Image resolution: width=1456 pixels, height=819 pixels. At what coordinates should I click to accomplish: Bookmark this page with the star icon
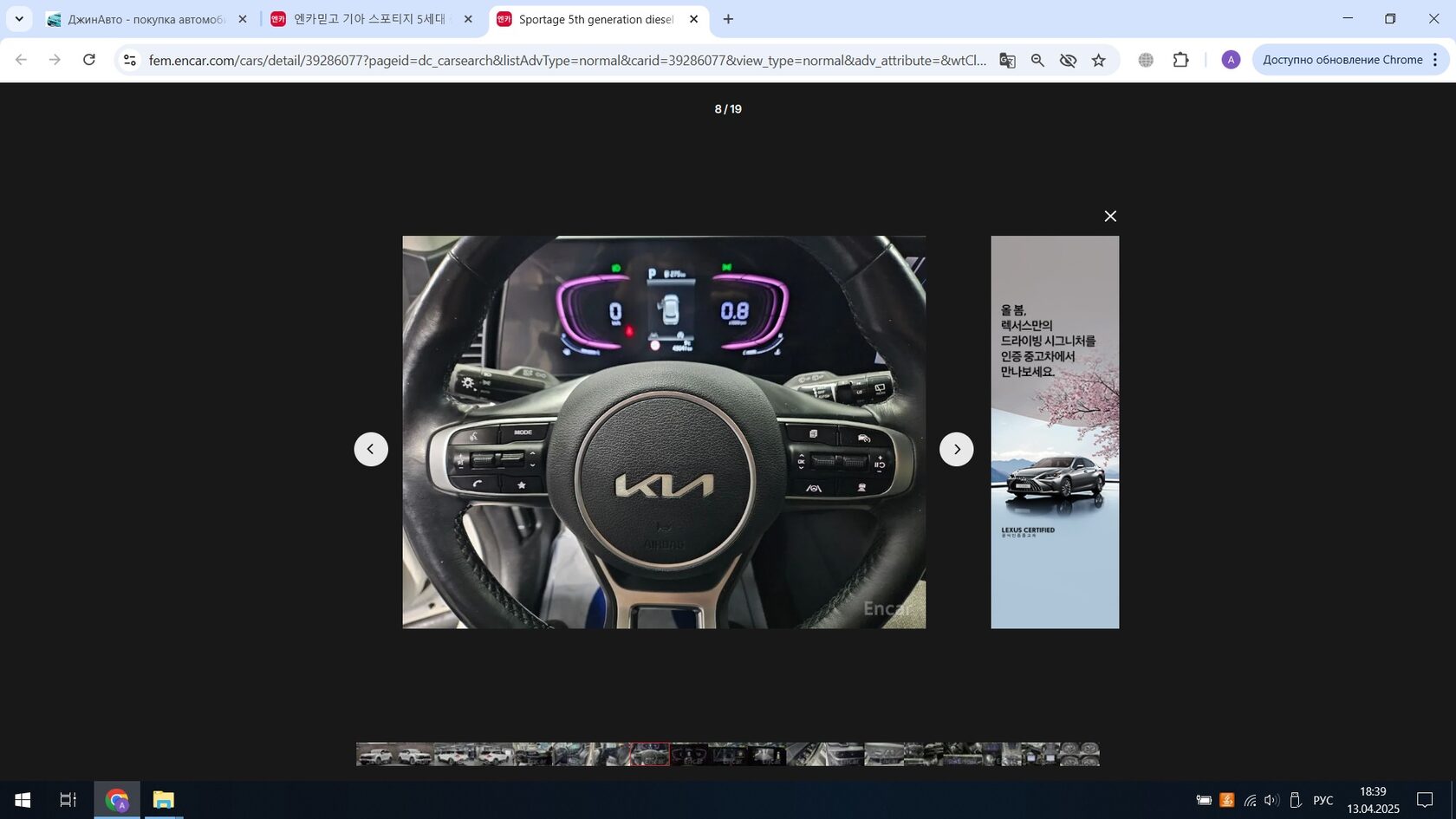click(1099, 60)
